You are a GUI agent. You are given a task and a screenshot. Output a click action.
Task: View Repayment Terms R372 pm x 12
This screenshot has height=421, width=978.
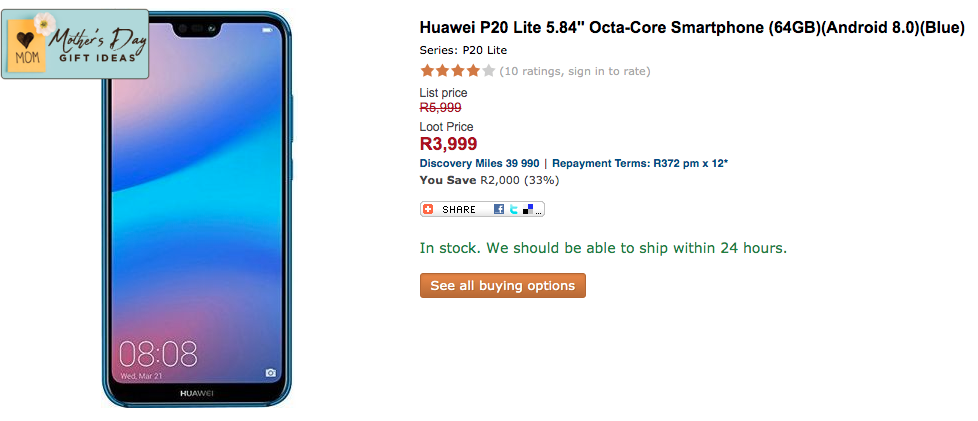point(640,163)
